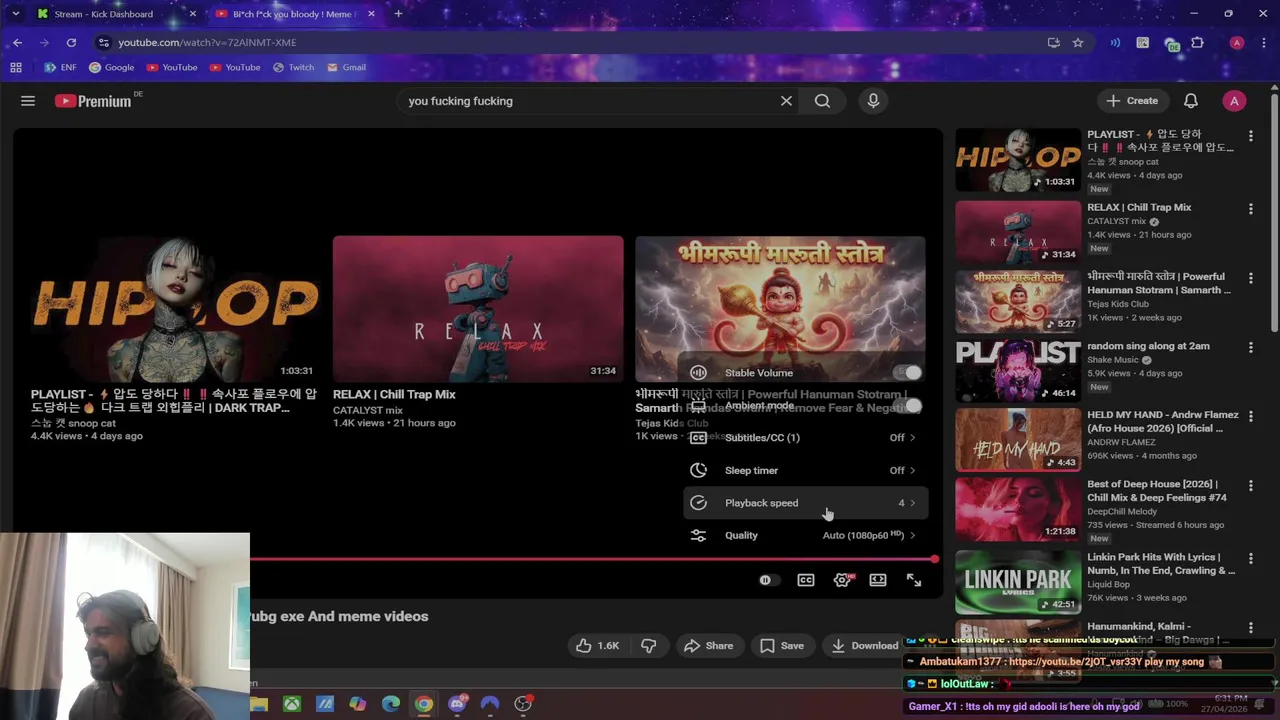Like the video with thumbs-up 1.6K
The width and height of the screenshot is (1280, 720).
pos(597,646)
